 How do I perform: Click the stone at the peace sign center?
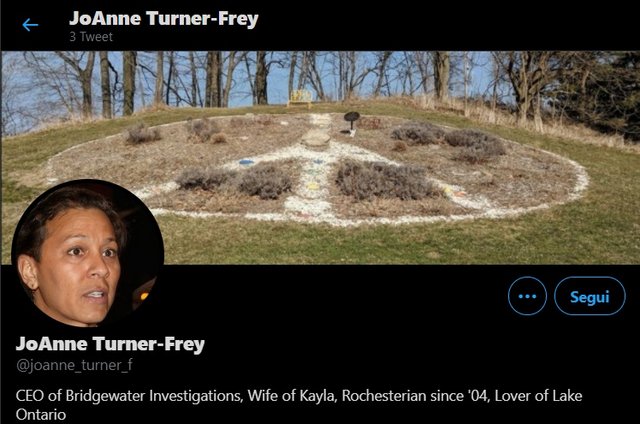(316, 139)
